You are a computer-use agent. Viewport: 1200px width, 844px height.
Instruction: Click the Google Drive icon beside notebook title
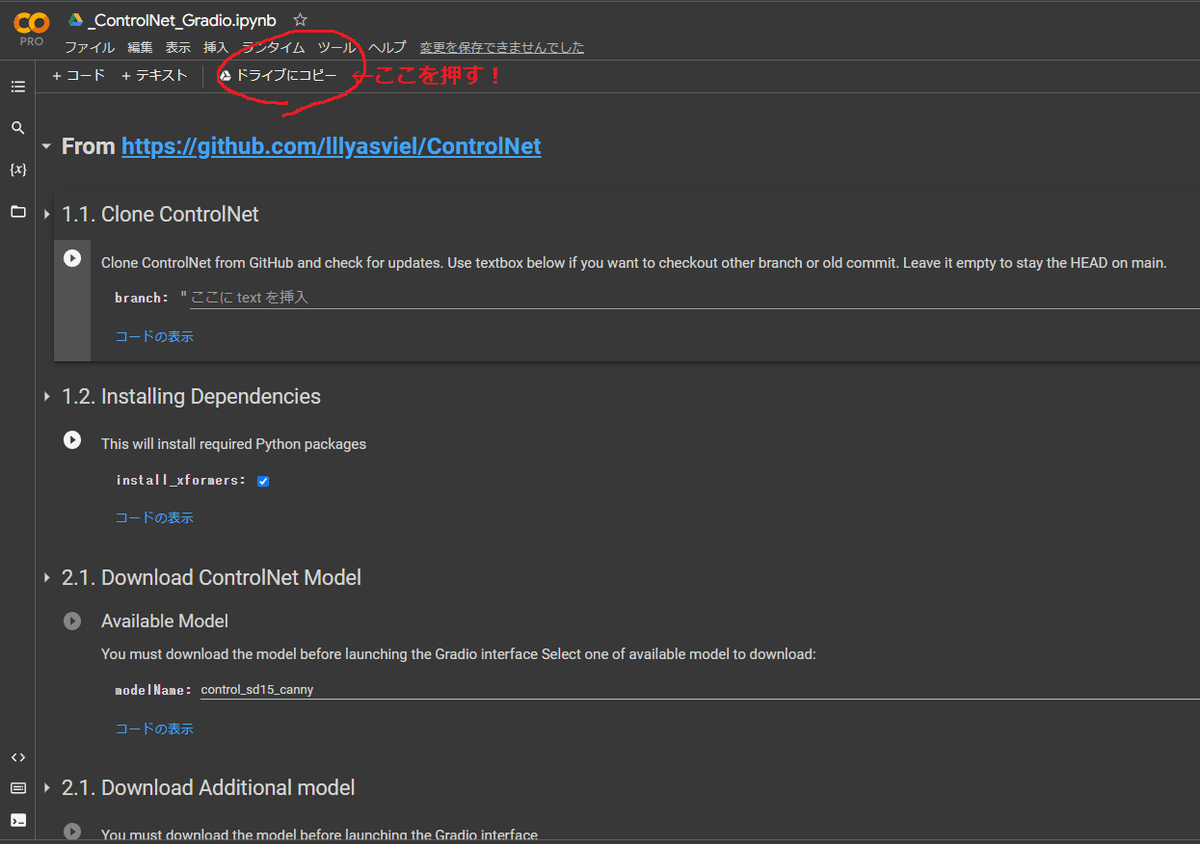click(x=75, y=20)
